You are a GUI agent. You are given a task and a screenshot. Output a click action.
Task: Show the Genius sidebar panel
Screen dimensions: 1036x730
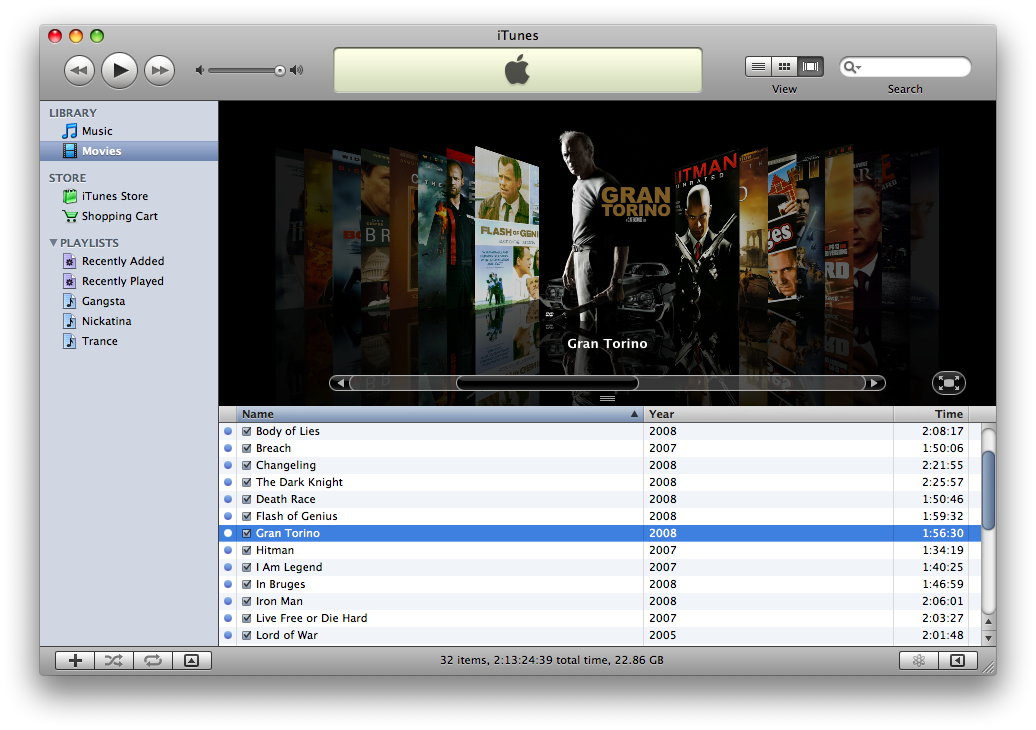tap(957, 661)
